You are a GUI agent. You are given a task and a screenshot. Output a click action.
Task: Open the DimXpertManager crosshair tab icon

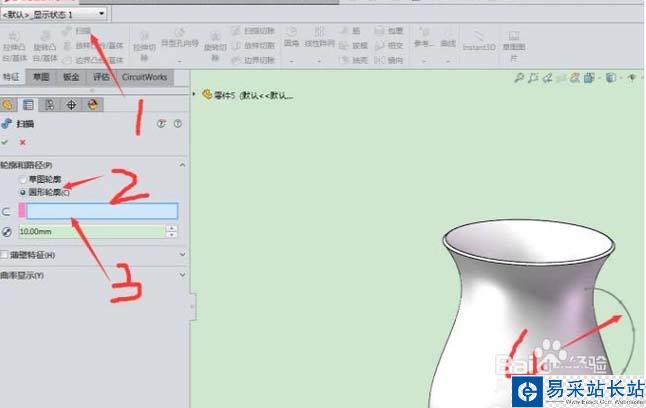coord(71,105)
